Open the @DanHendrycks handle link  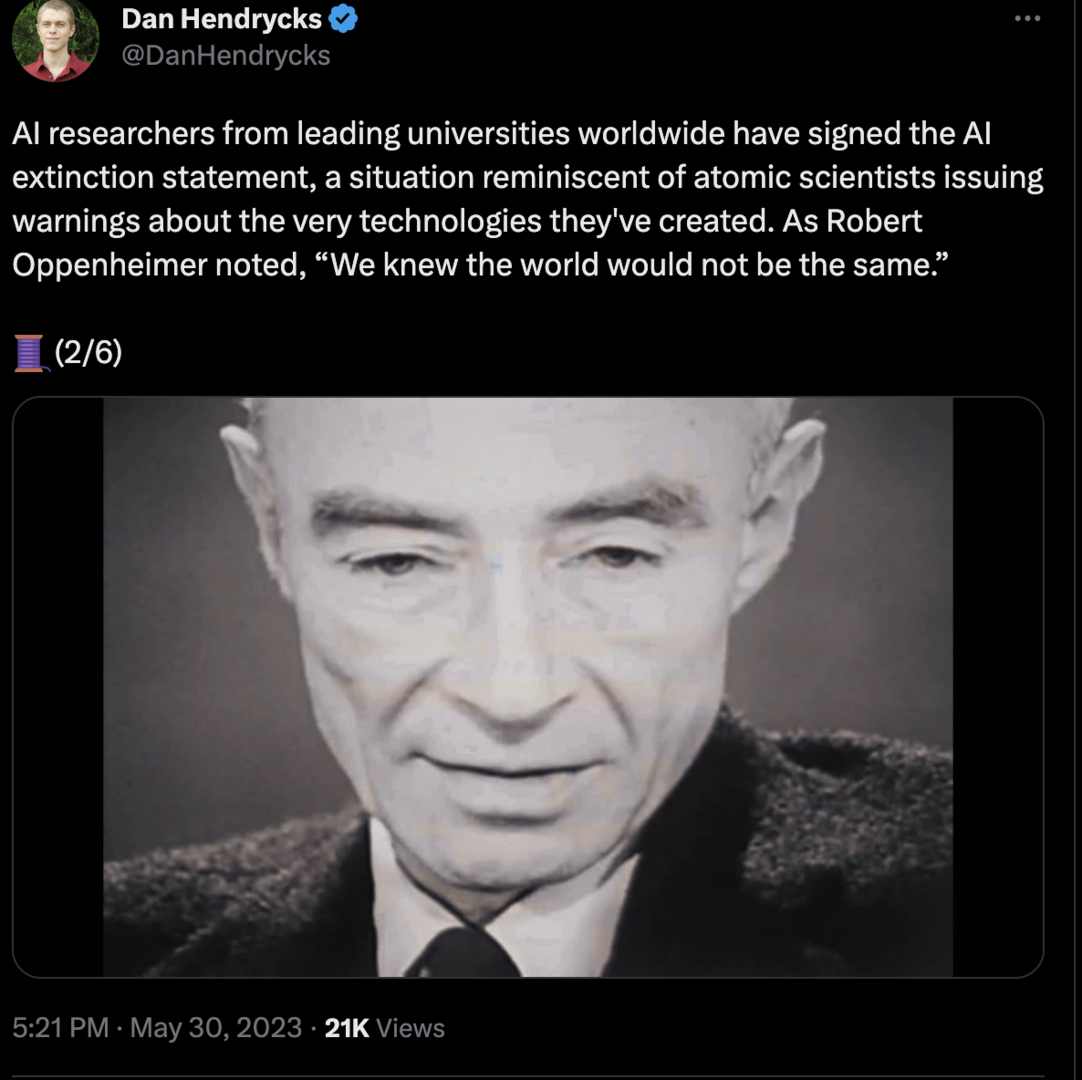[x=226, y=55]
